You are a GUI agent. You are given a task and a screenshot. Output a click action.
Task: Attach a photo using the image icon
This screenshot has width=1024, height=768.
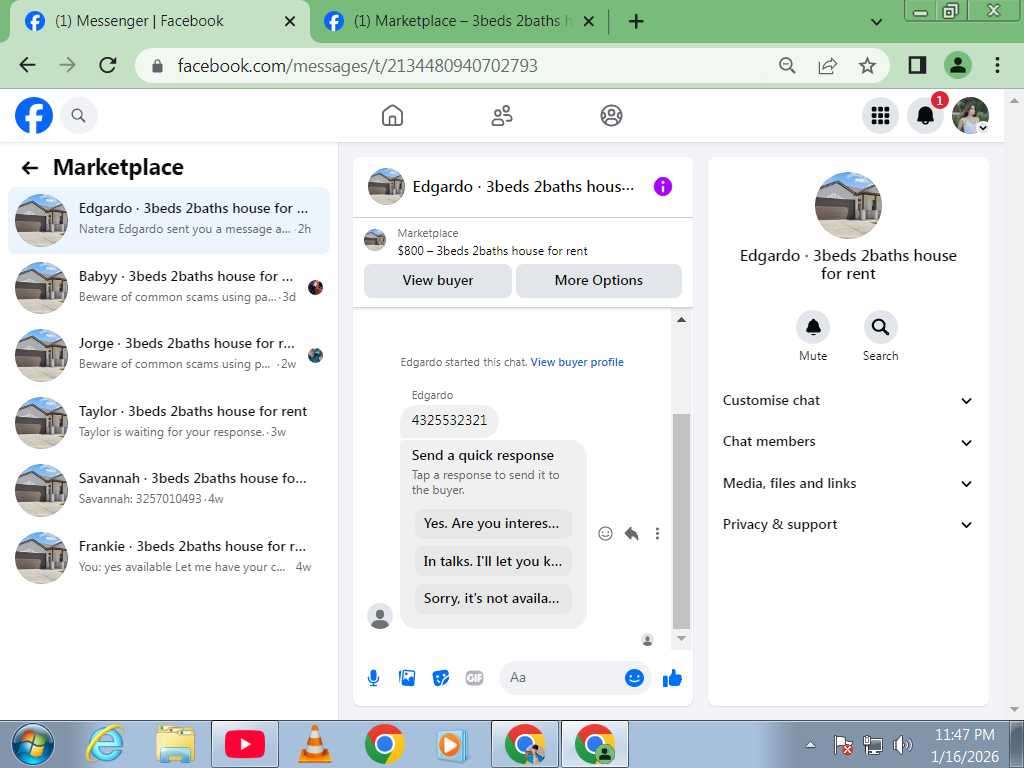[x=407, y=678]
